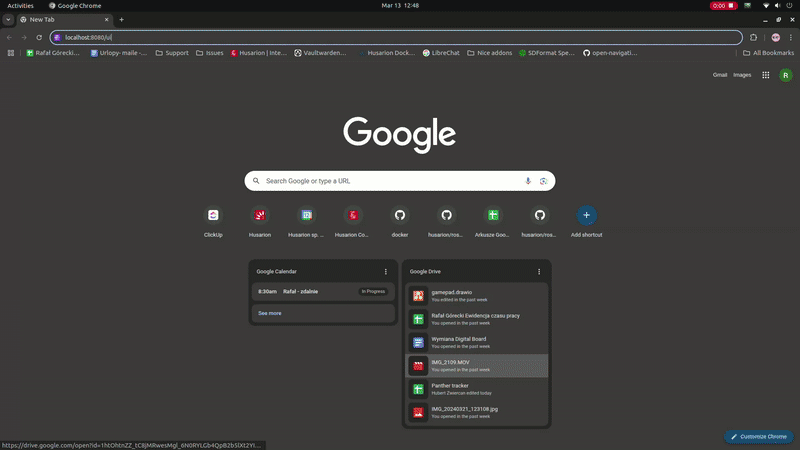Open the Husarion sp. calendar shortcut
Image resolution: width=800 pixels, height=450 pixels.
tap(307, 215)
